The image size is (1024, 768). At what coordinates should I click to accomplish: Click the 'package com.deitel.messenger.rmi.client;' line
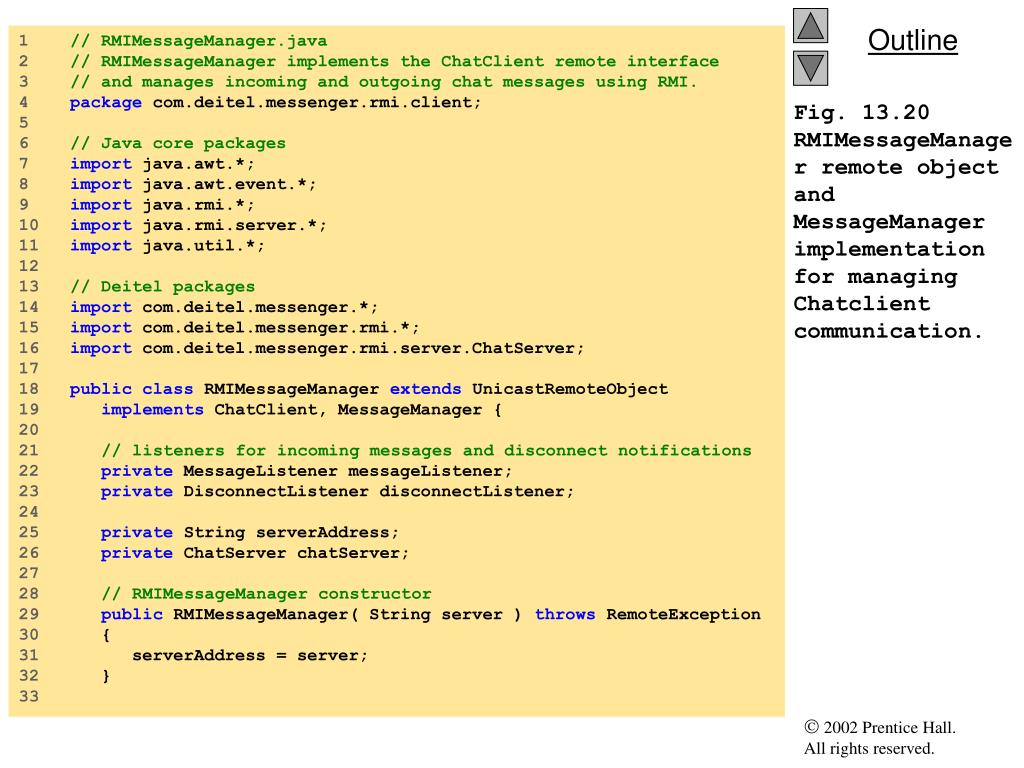pyautogui.click(x=275, y=103)
